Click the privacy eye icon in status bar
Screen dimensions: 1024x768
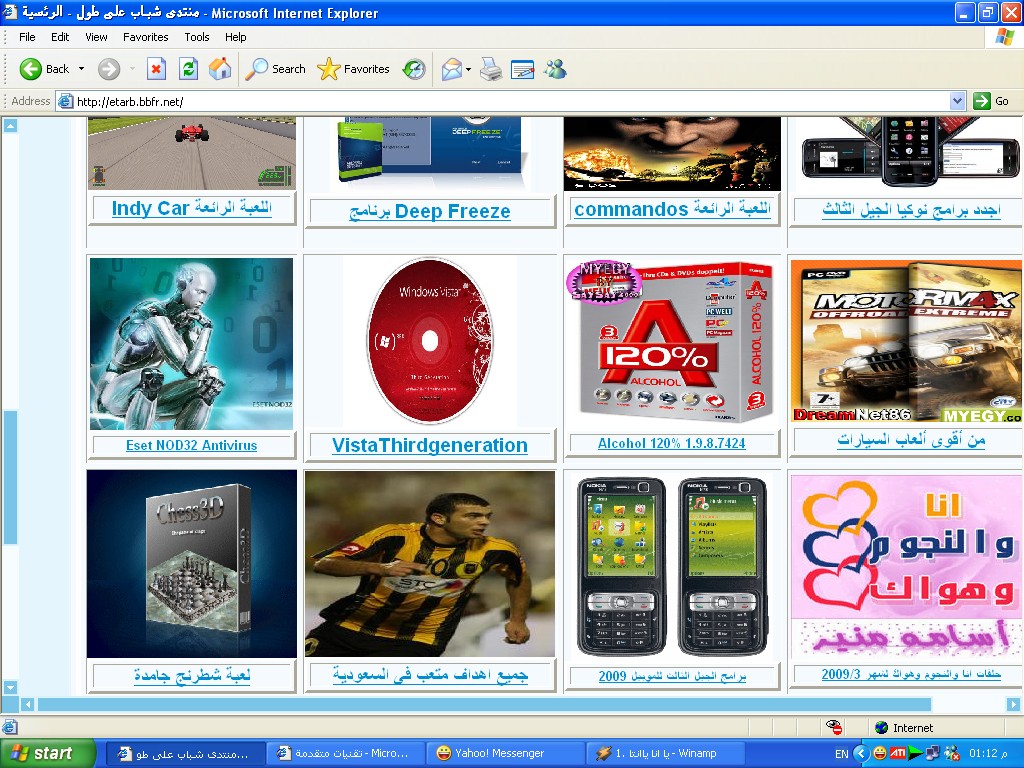[x=834, y=727]
